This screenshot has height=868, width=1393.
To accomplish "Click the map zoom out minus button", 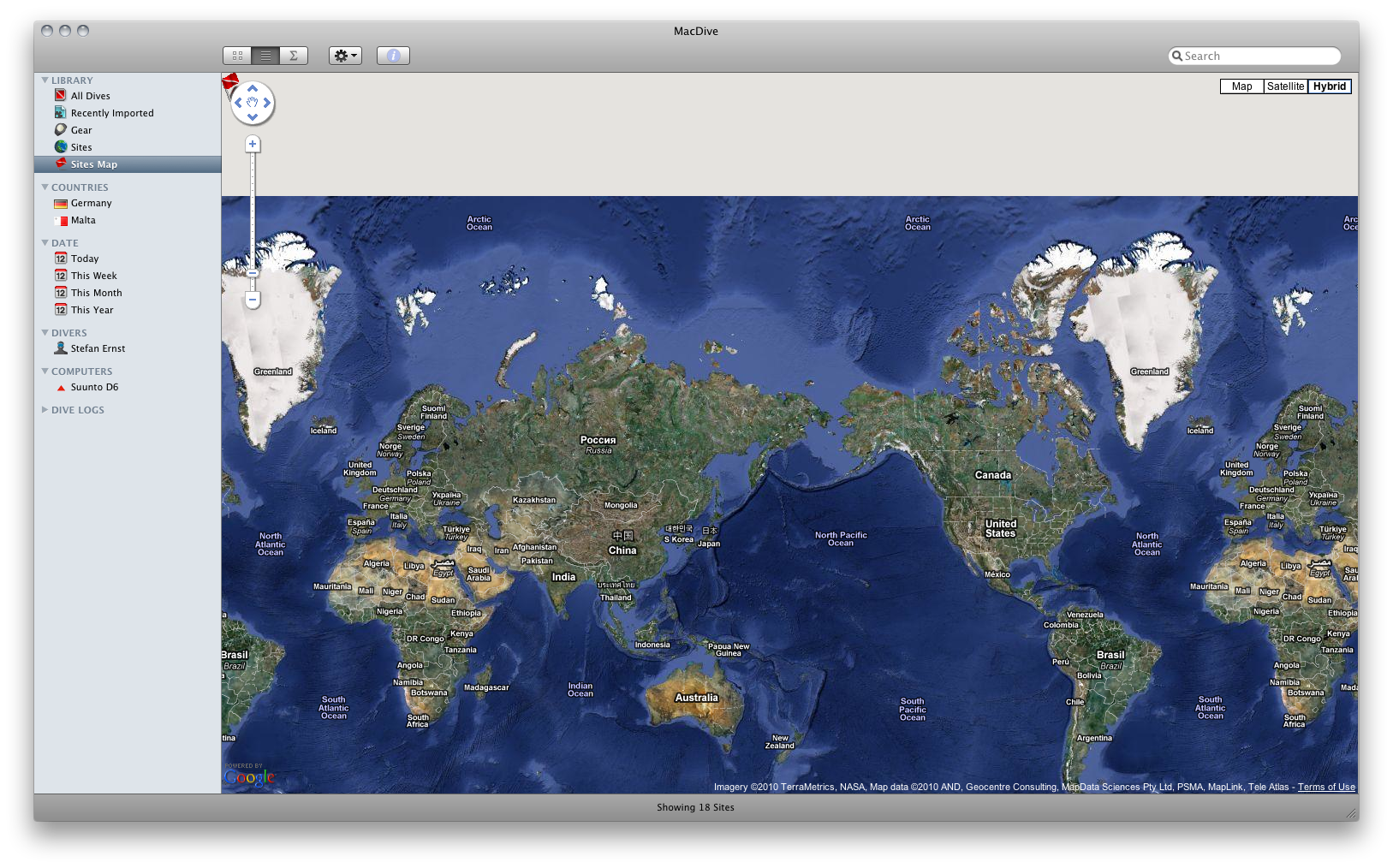I will pos(253,300).
